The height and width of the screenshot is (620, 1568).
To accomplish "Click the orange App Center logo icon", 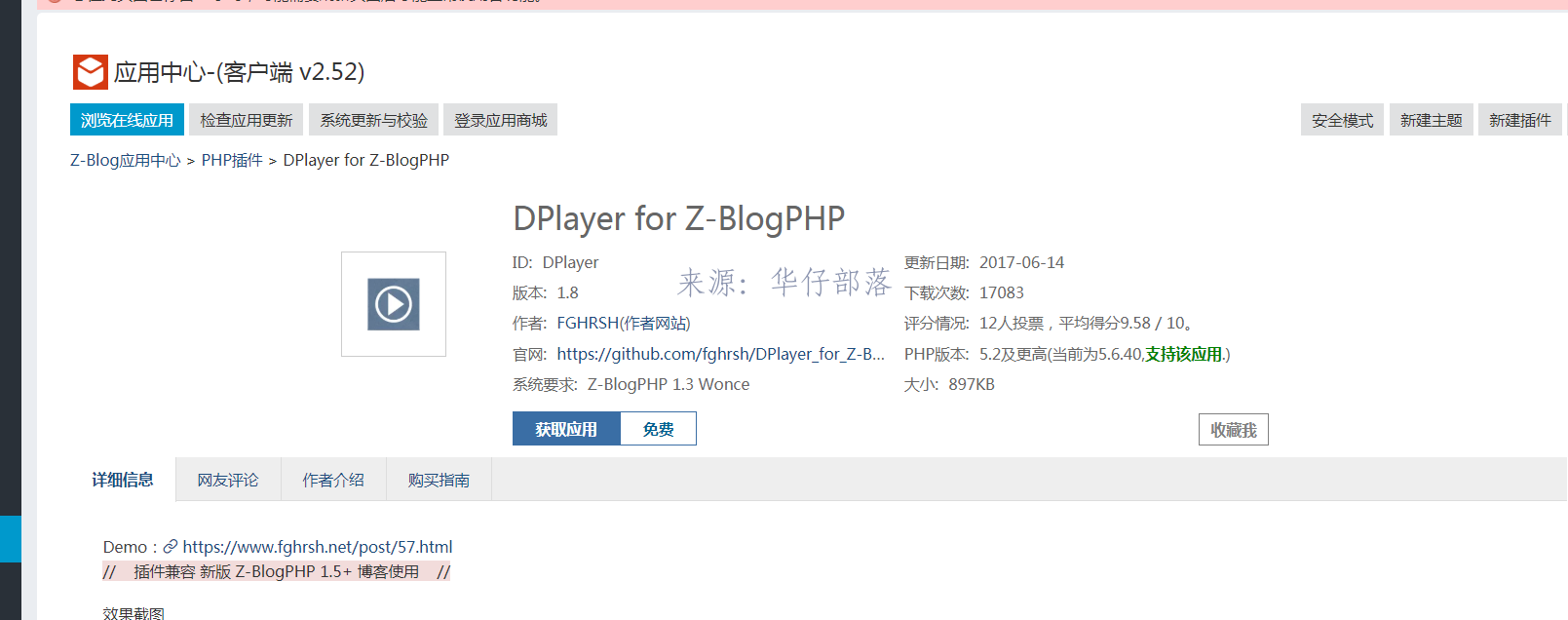I will click(91, 72).
